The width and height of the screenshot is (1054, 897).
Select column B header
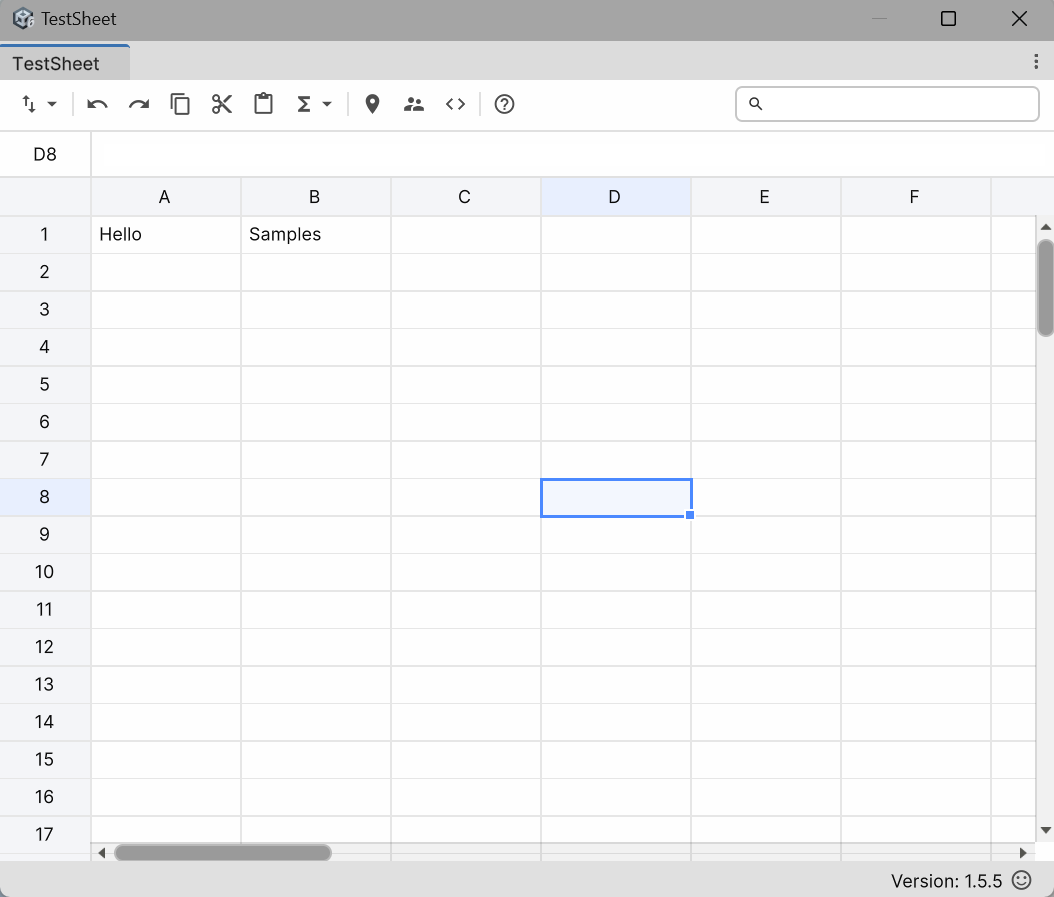tap(315, 197)
